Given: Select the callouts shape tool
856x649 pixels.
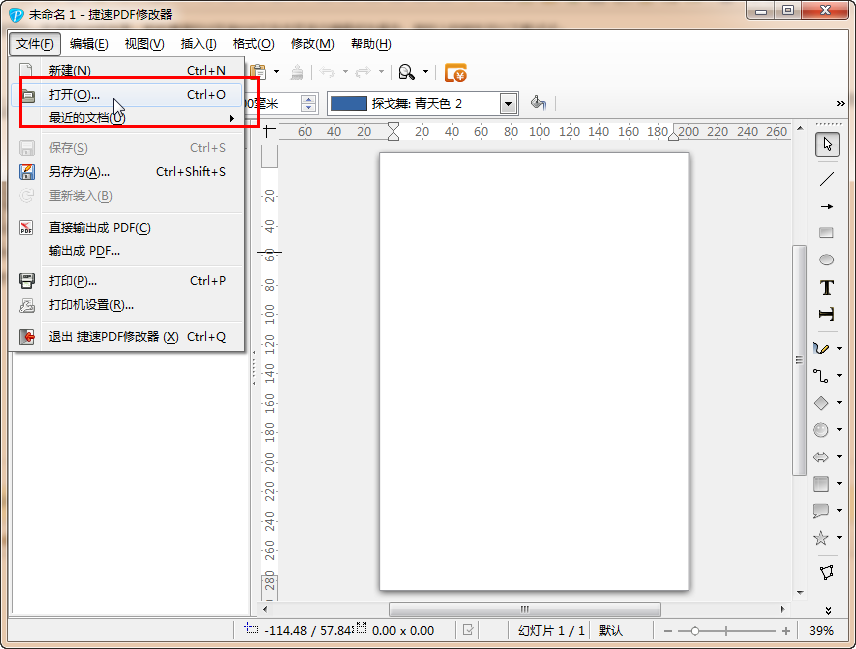Looking at the screenshot, I should tap(821, 511).
